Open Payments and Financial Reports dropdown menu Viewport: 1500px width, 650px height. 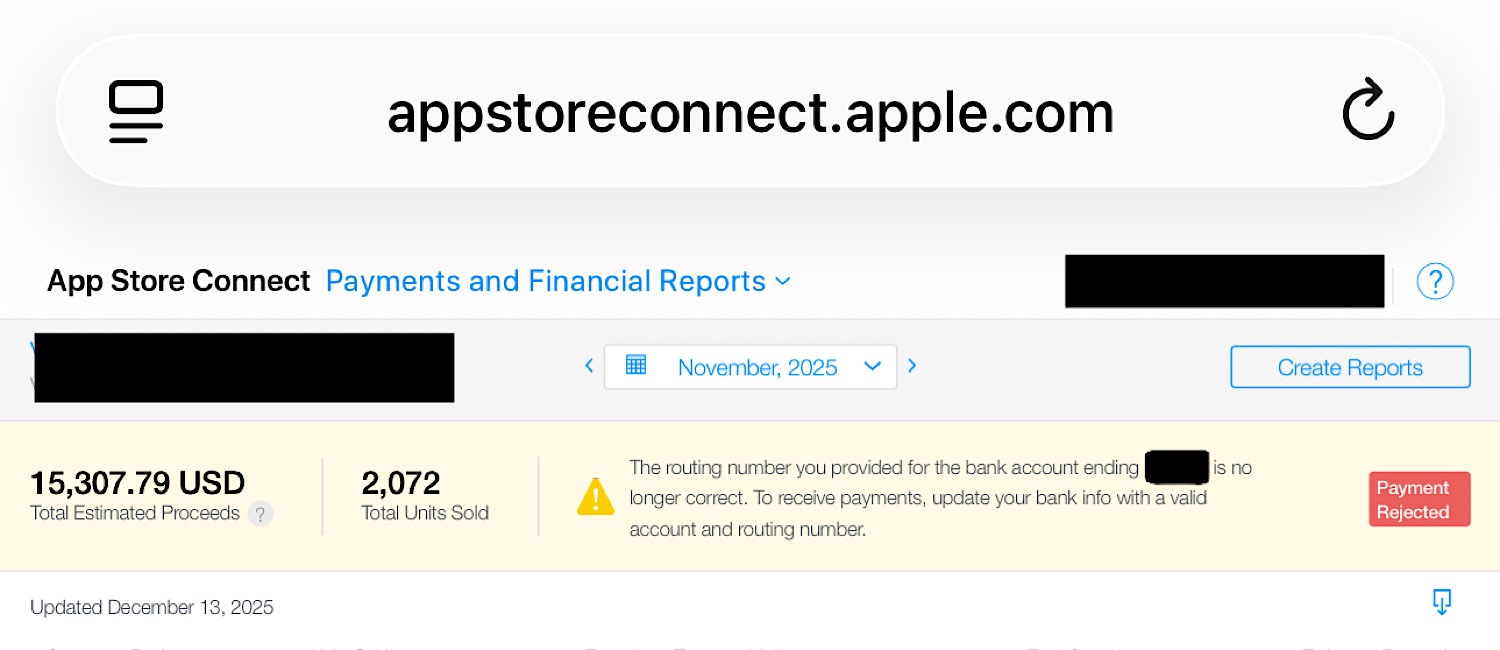(546, 282)
